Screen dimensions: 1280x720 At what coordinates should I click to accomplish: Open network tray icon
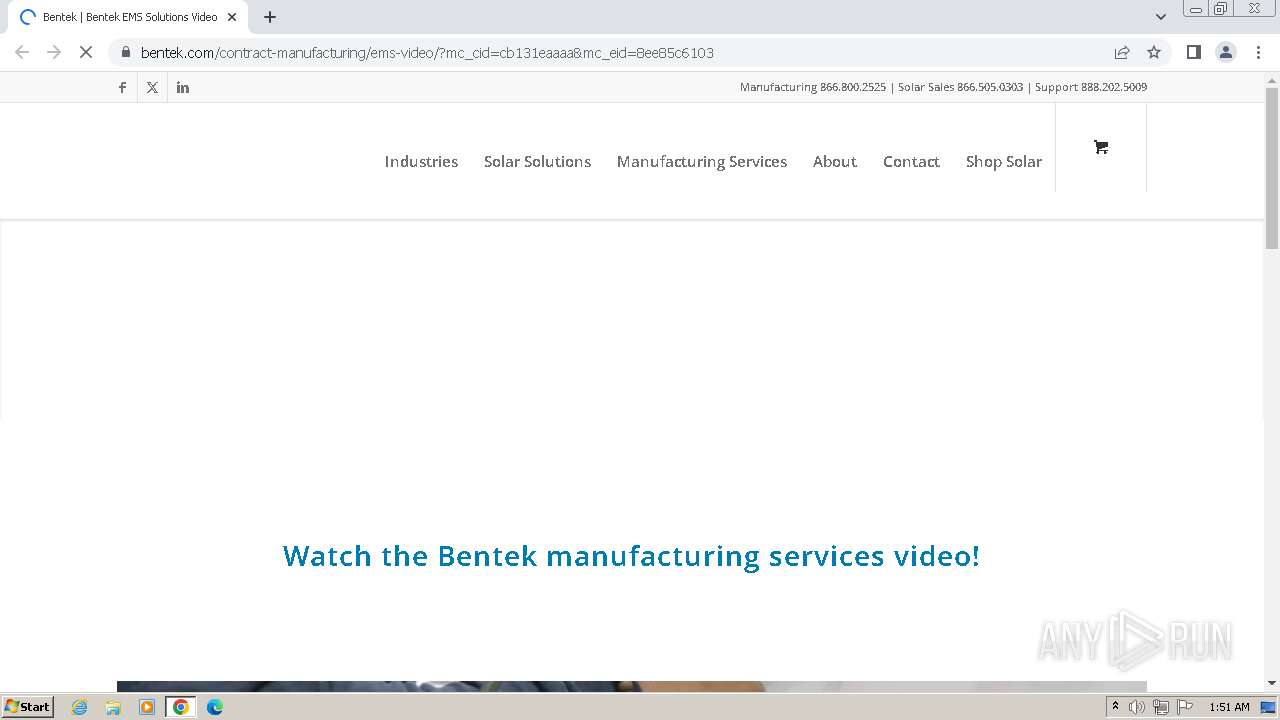pos(1160,707)
